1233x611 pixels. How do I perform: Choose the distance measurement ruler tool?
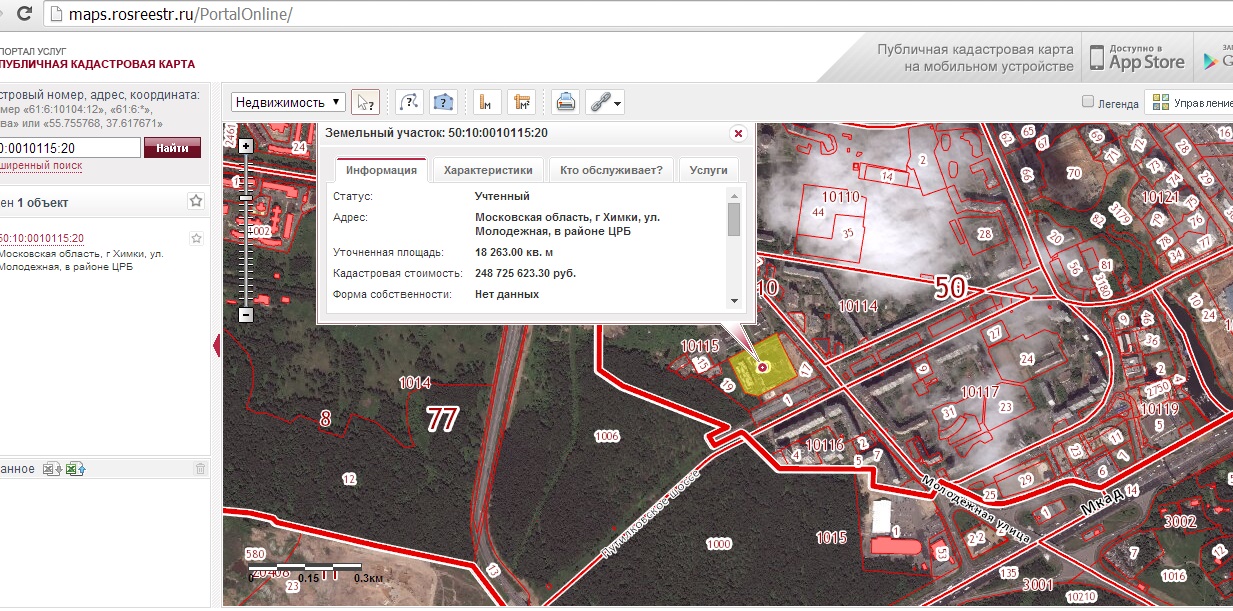coord(487,102)
